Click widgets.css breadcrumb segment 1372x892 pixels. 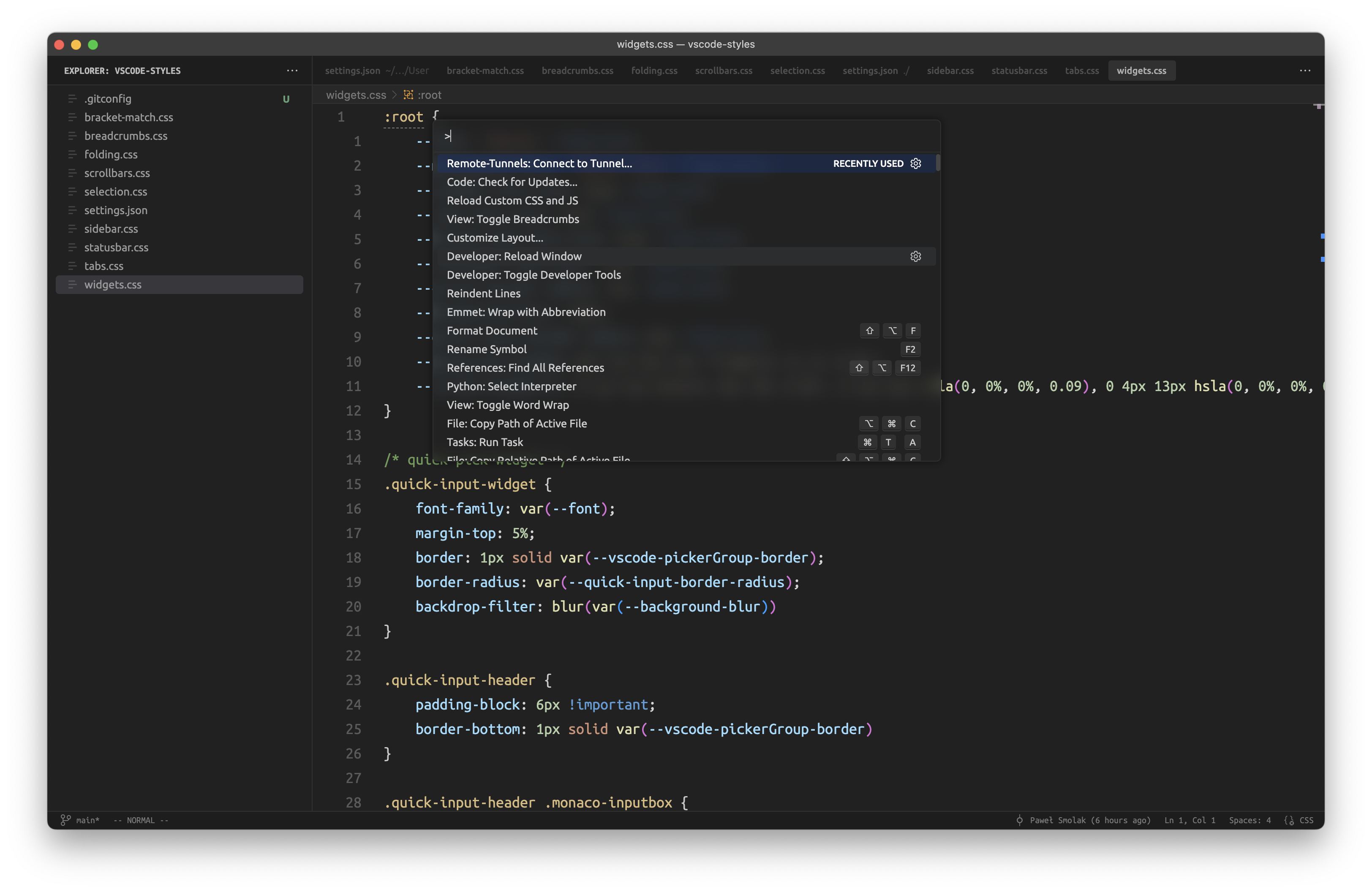click(356, 95)
